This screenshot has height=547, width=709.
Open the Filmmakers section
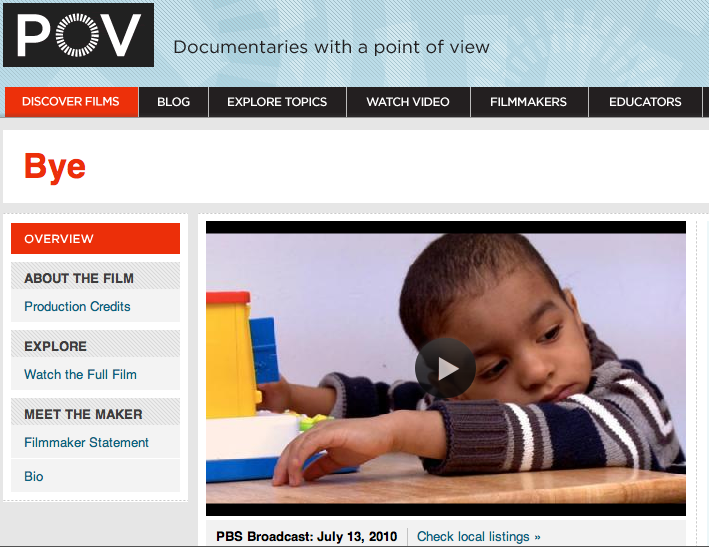pyautogui.click(x=529, y=102)
